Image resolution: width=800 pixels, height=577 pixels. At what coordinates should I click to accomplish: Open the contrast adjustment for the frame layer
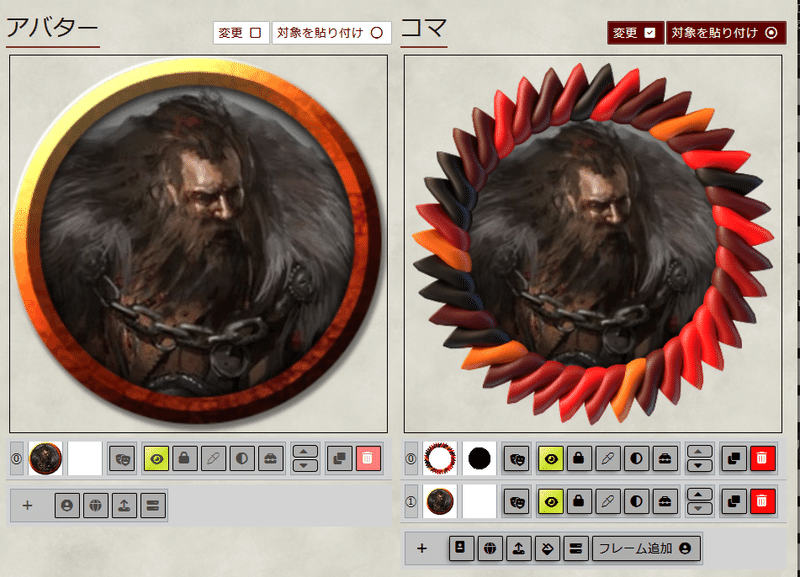637,458
